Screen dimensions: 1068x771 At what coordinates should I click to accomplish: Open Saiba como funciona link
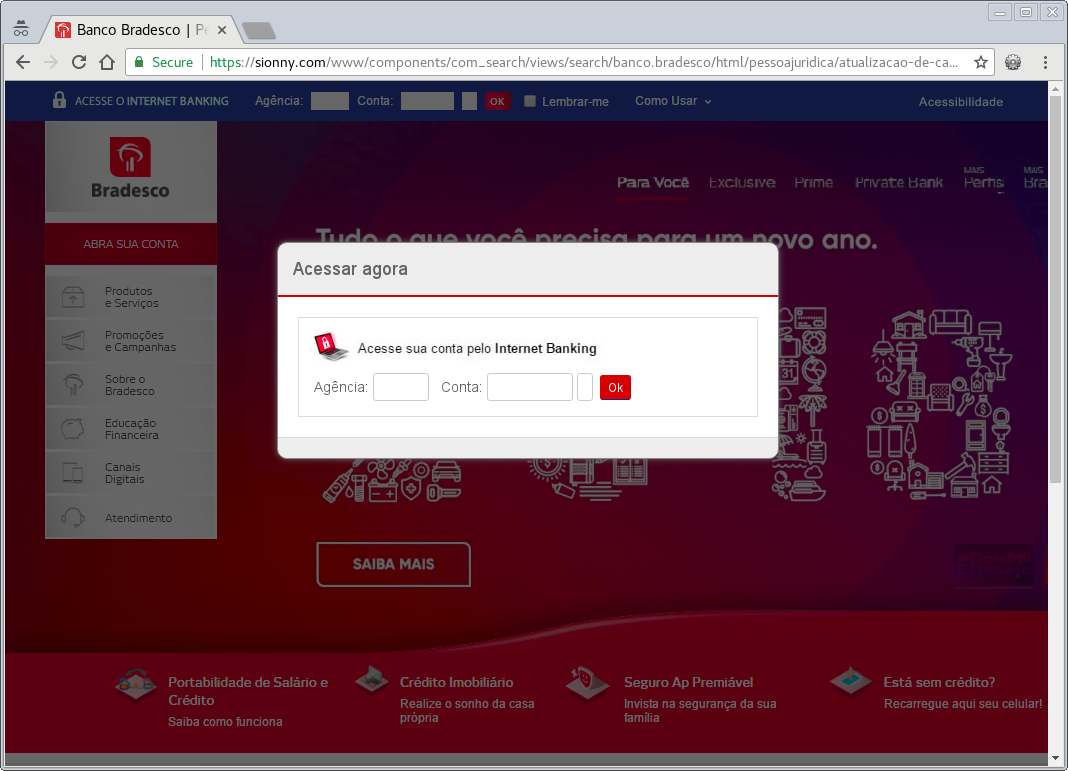[x=225, y=721]
